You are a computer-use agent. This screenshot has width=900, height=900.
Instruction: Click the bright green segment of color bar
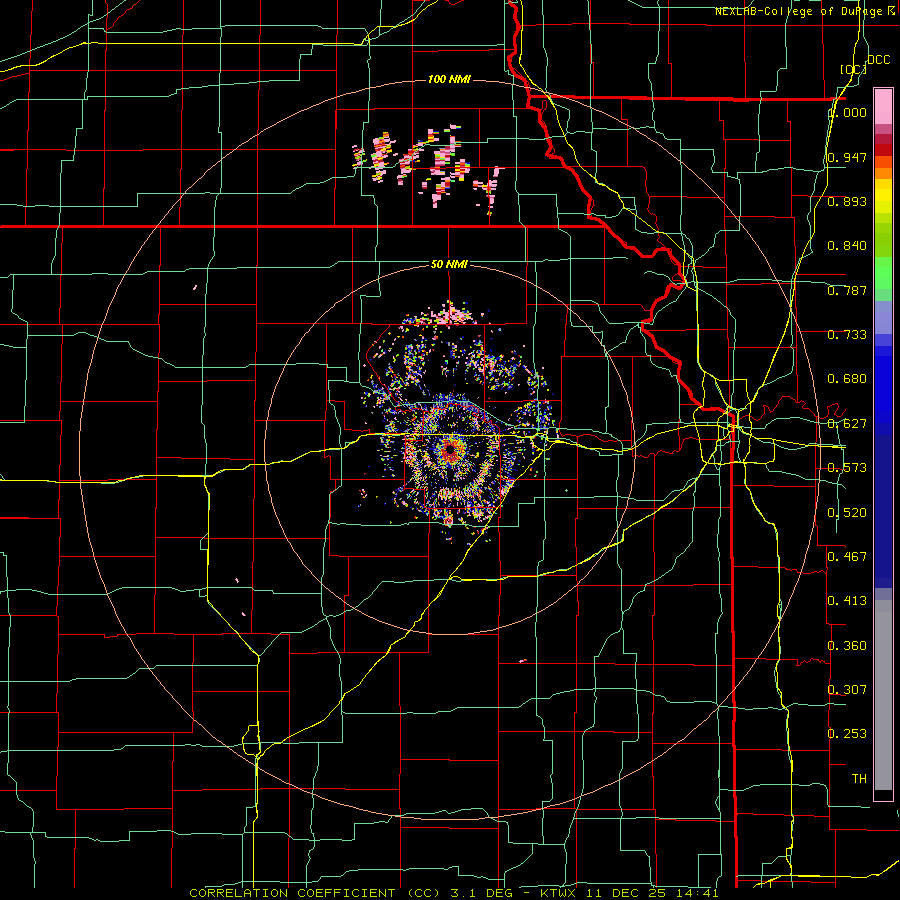pos(883,273)
